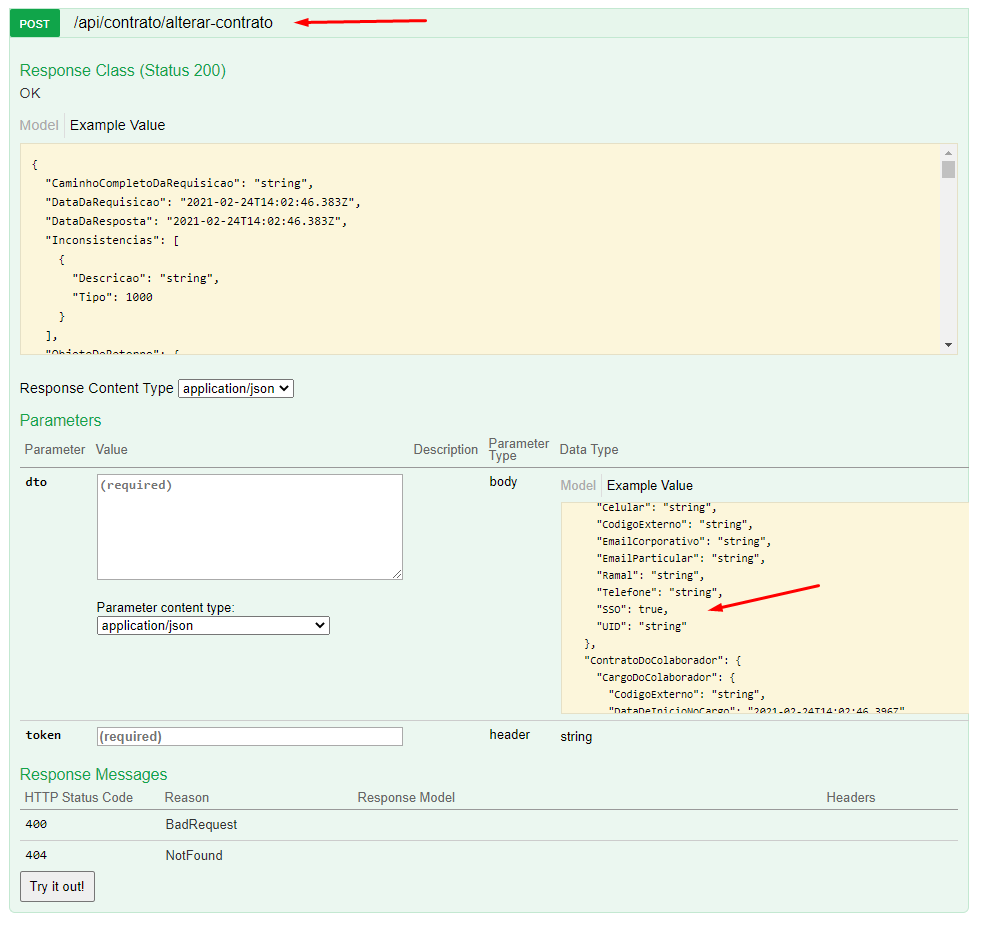Click scroll-down arrow of response example box
This screenshot has height=931, width=982.
click(x=948, y=344)
